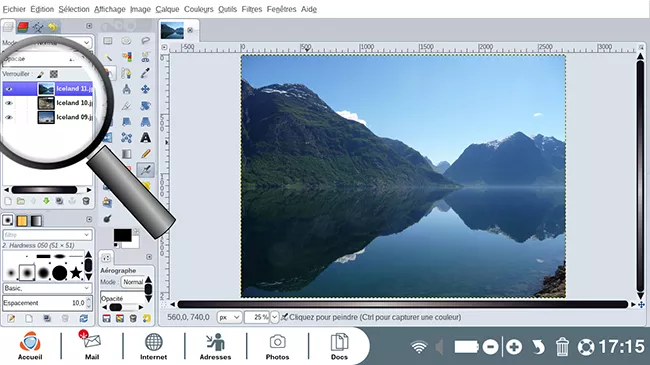Screen dimensions: 650x365
Task: Open the px units dropdown
Action: pyautogui.click(x=229, y=317)
